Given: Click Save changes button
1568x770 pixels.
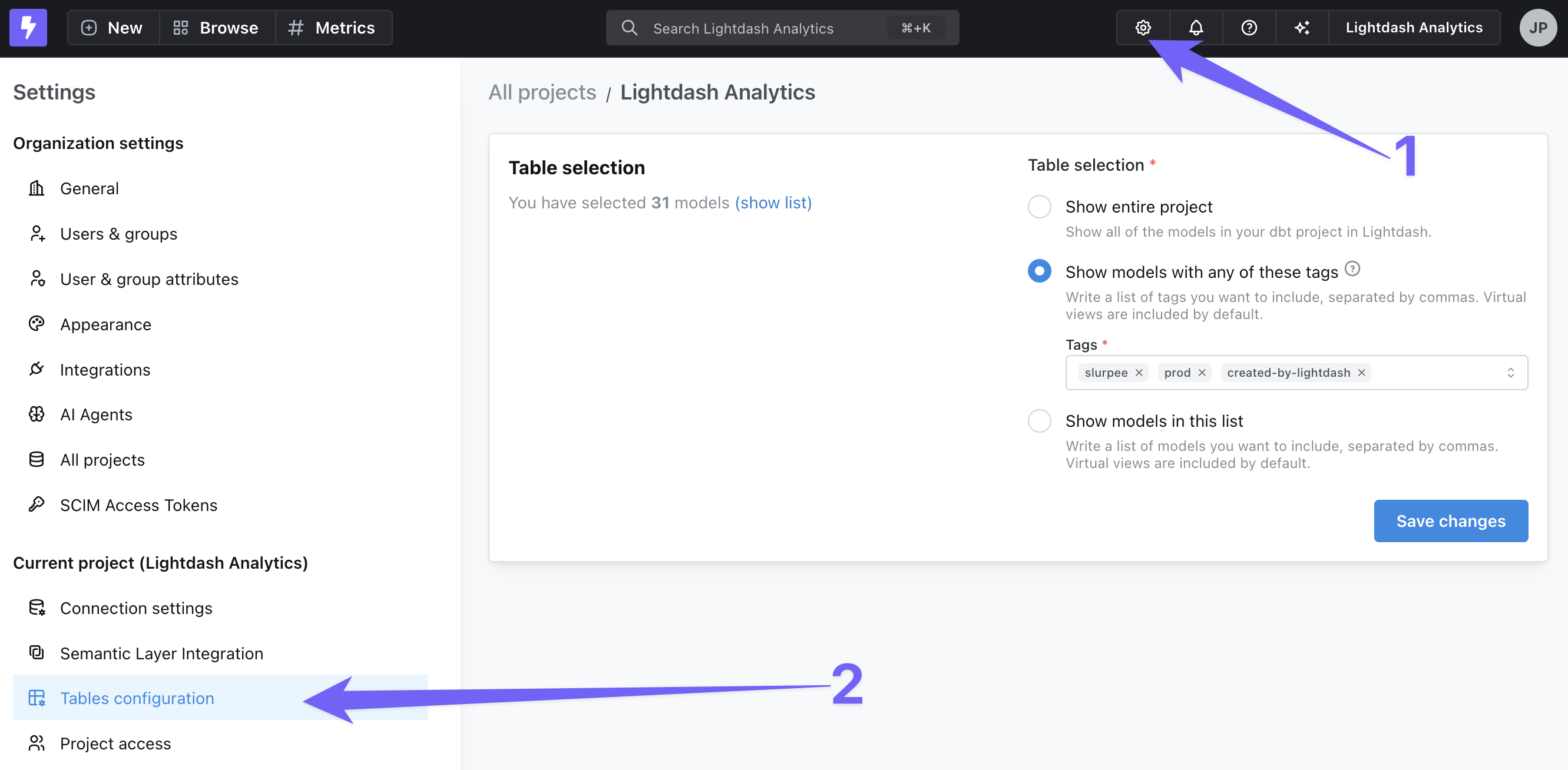Looking at the screenshot, I should click(x=1450, y=520).
